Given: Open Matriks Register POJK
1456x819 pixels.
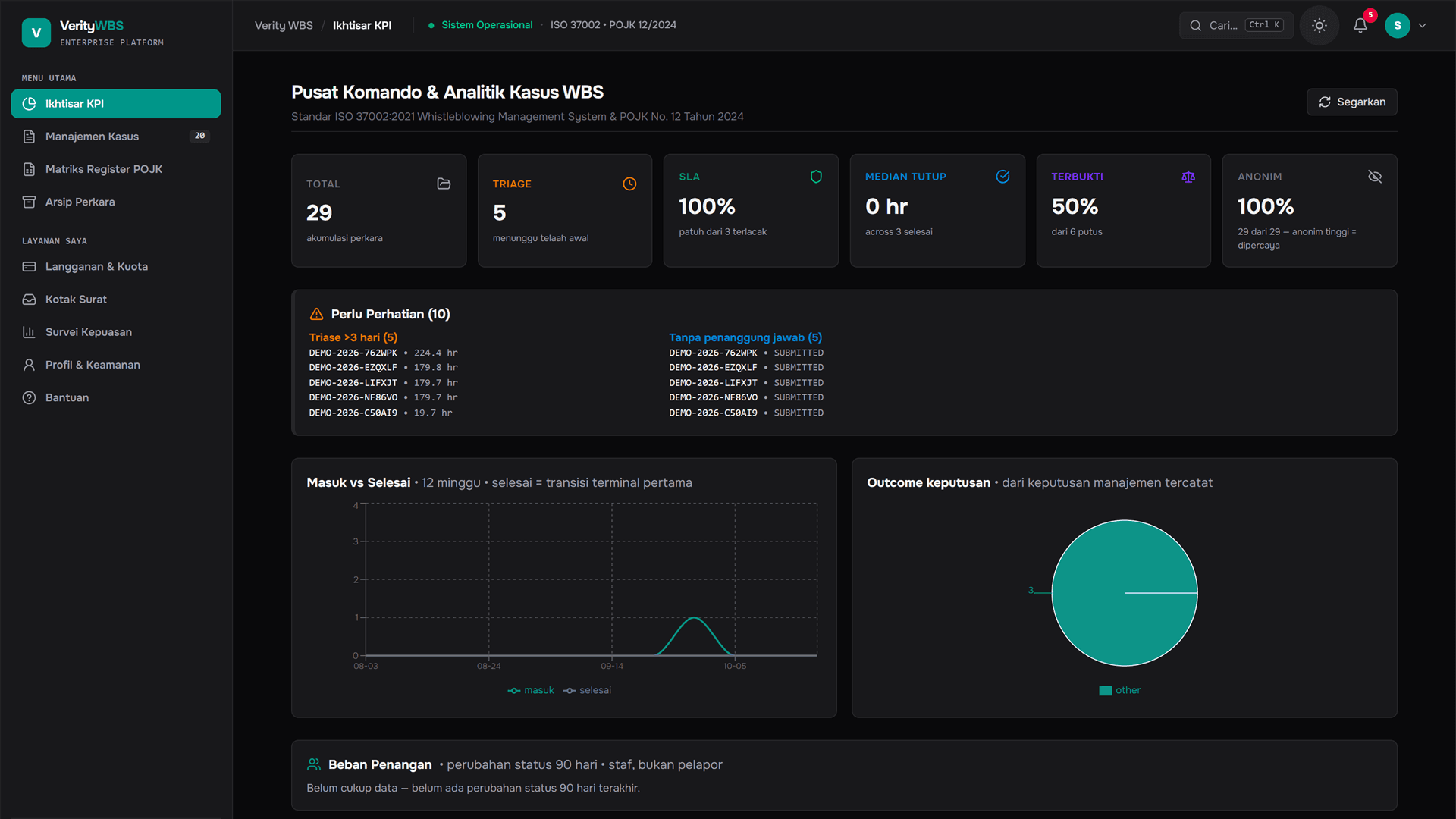Looking at the screenshot, I should click(x=116, y=169).
